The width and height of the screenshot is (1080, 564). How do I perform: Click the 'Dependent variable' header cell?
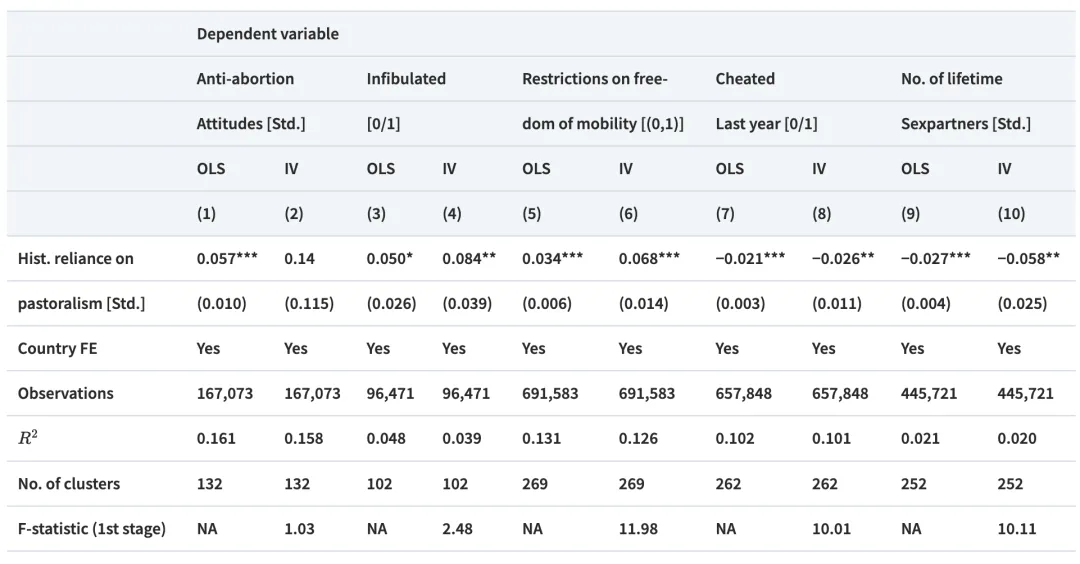pos(267,34)
